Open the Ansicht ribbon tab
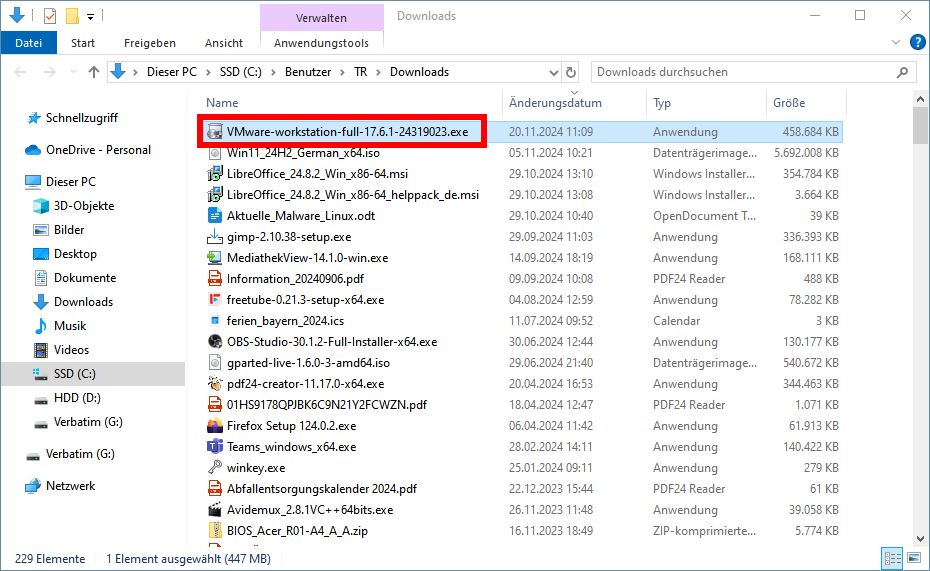930x571 pixels. coord(224,43)
